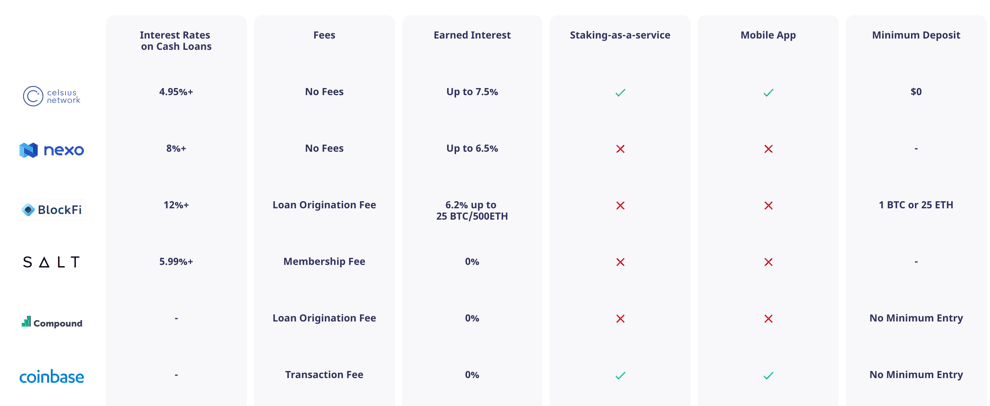Select the Interest Rates on Cash Loans header
Viewport: 990px width, 406px height.
pos(176,40)
